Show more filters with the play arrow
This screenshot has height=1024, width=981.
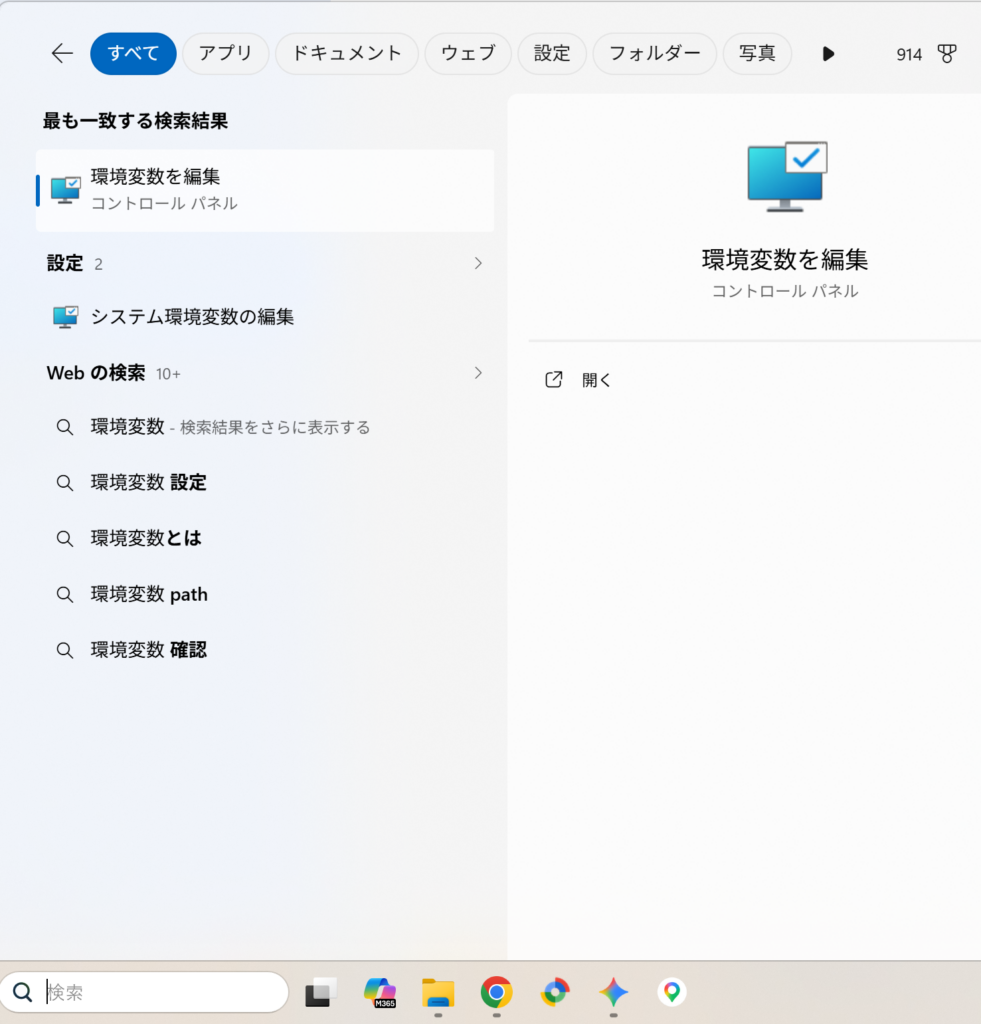(828, 54)
